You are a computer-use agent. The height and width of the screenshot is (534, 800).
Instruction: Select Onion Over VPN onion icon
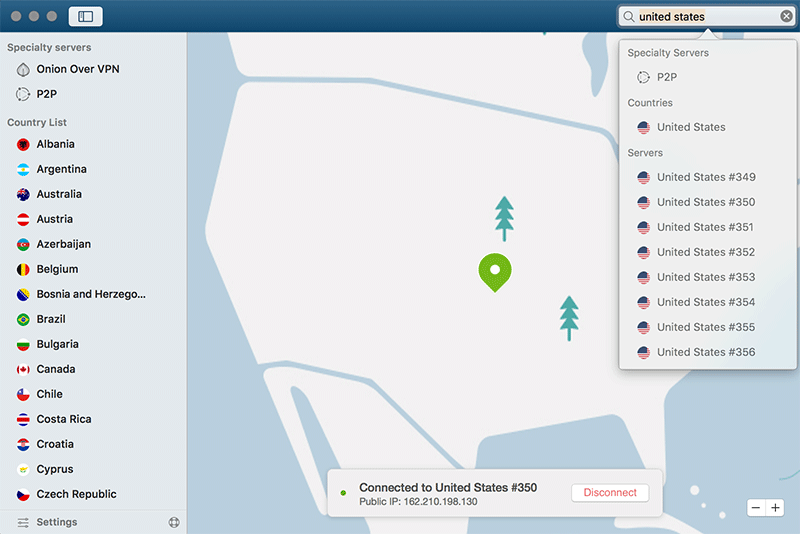tap(23, 69)
